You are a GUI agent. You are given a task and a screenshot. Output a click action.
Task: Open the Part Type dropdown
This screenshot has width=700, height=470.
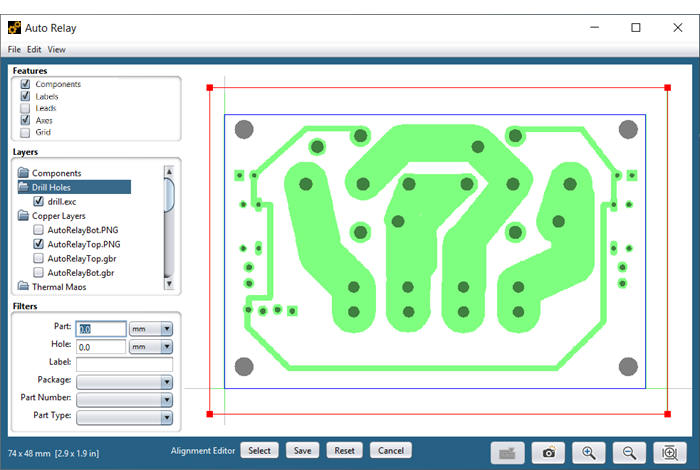(x=125, y=418)
